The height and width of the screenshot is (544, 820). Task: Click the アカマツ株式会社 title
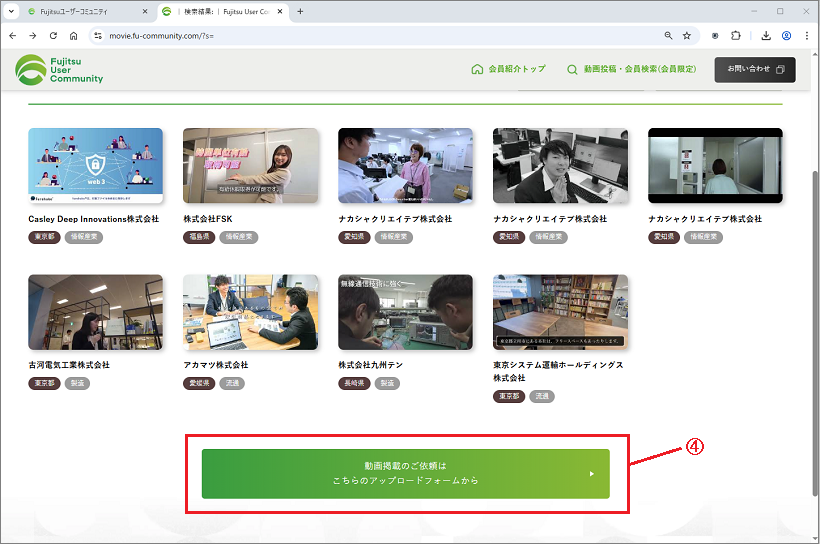215,365
